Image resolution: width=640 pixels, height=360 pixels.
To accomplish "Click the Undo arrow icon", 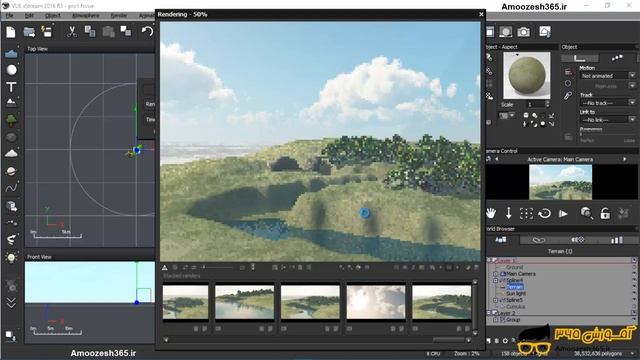I will pos(147,31).
